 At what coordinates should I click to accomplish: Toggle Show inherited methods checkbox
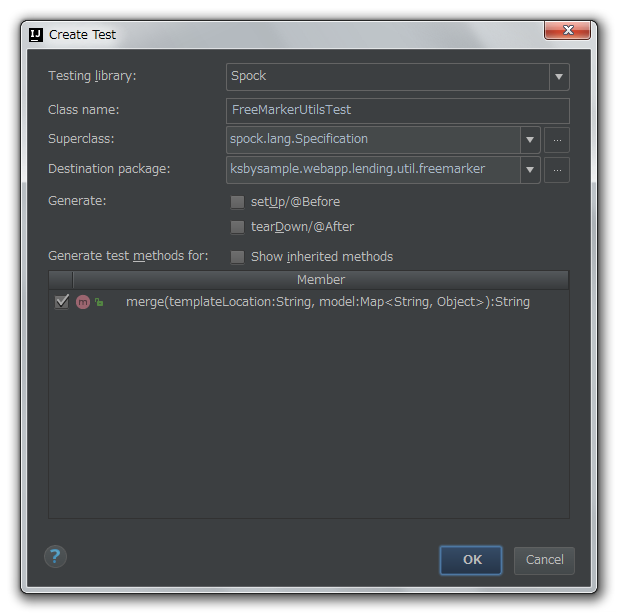(x=237, y=257)
